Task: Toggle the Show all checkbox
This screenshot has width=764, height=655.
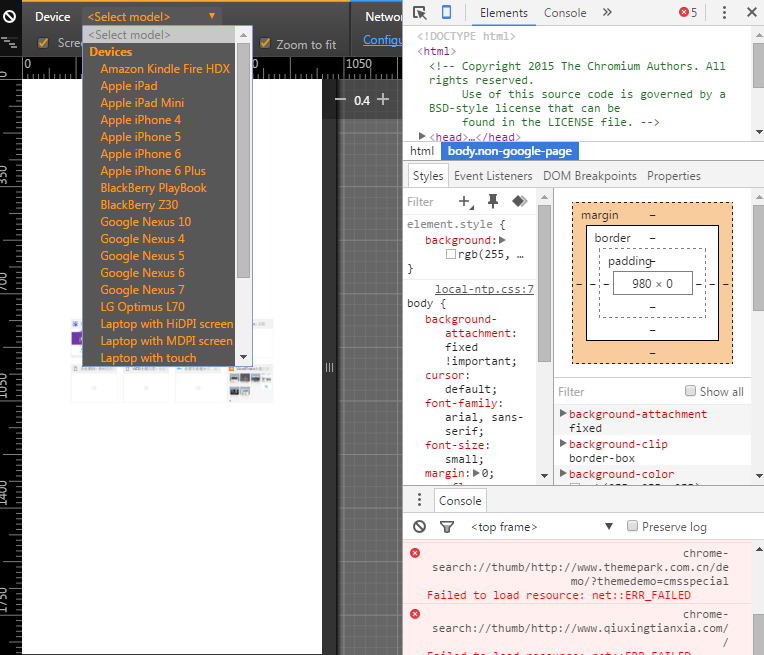Action: (690, 391)
